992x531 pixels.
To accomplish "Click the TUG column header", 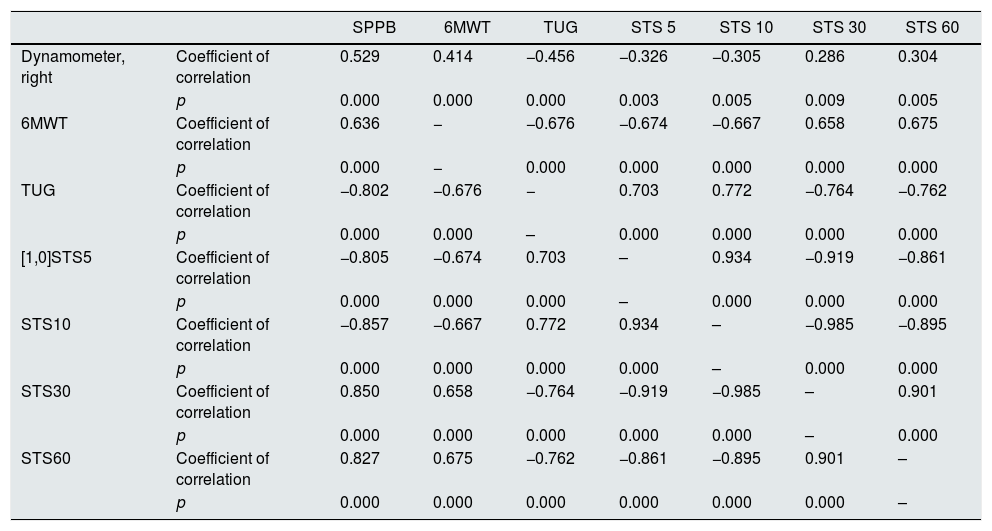I will click(560, 27).
